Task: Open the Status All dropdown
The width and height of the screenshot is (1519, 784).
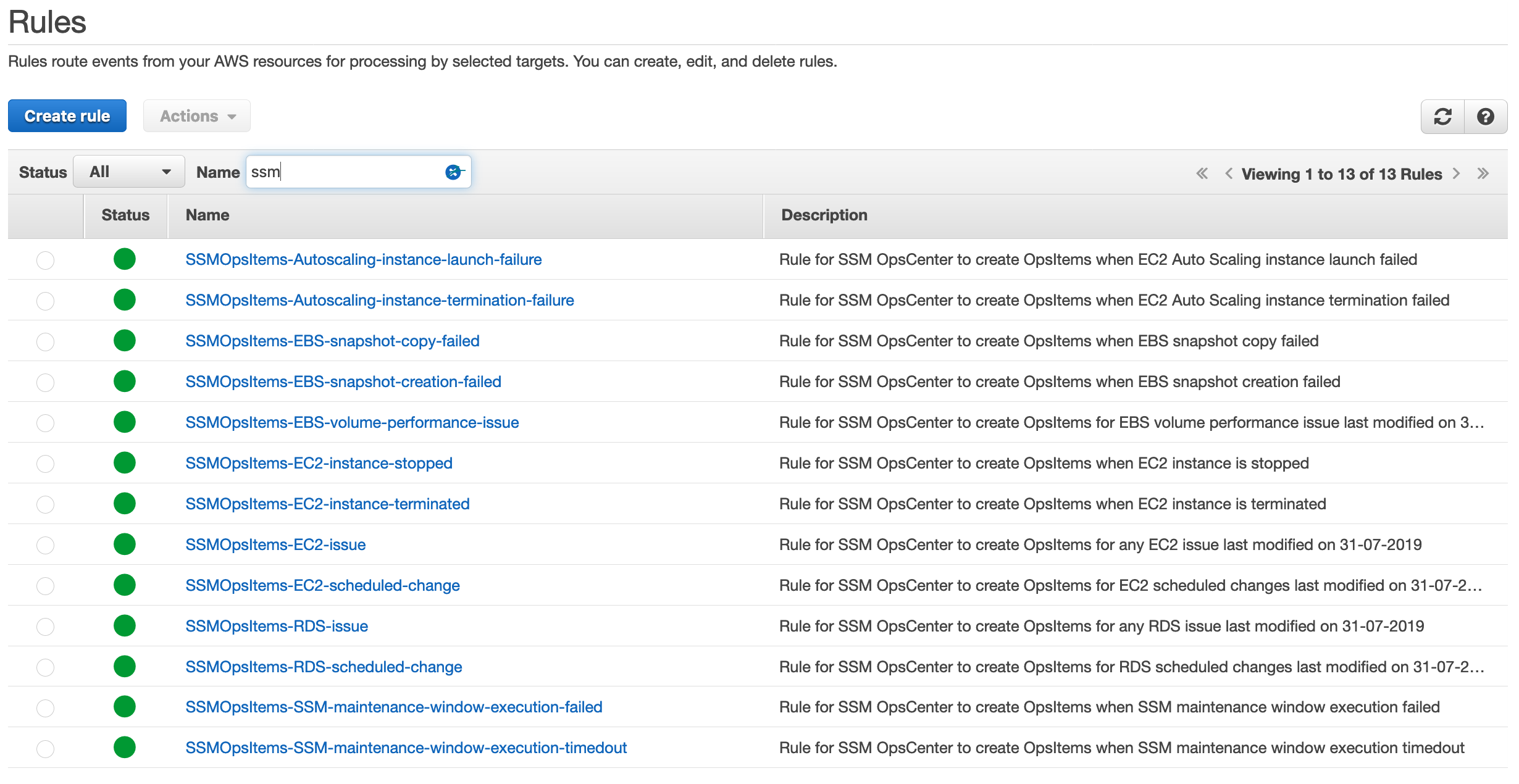Action: coord(129,172)
